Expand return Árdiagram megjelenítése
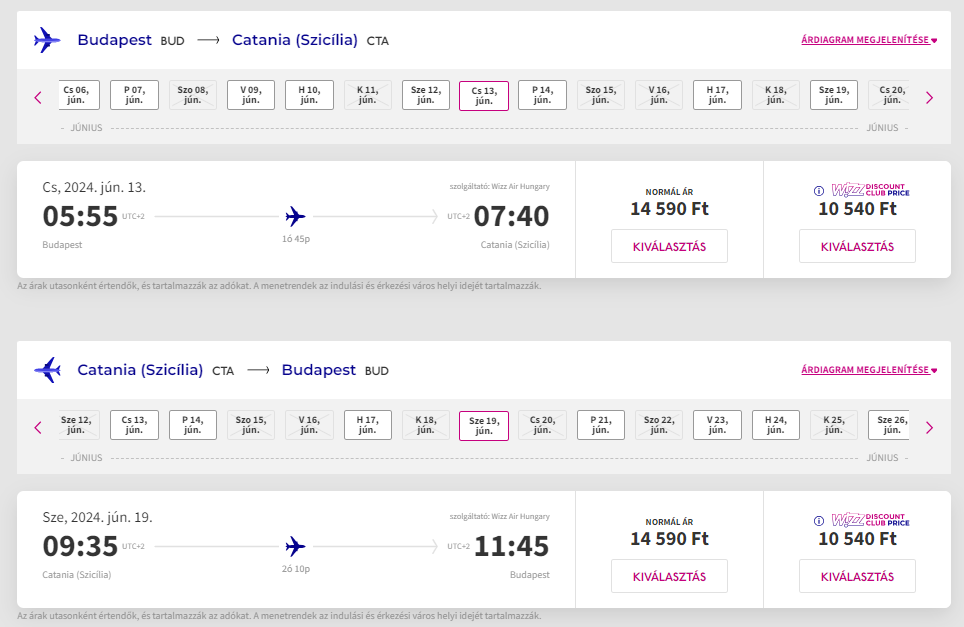964x627 pixels. (x=868, y=370)
